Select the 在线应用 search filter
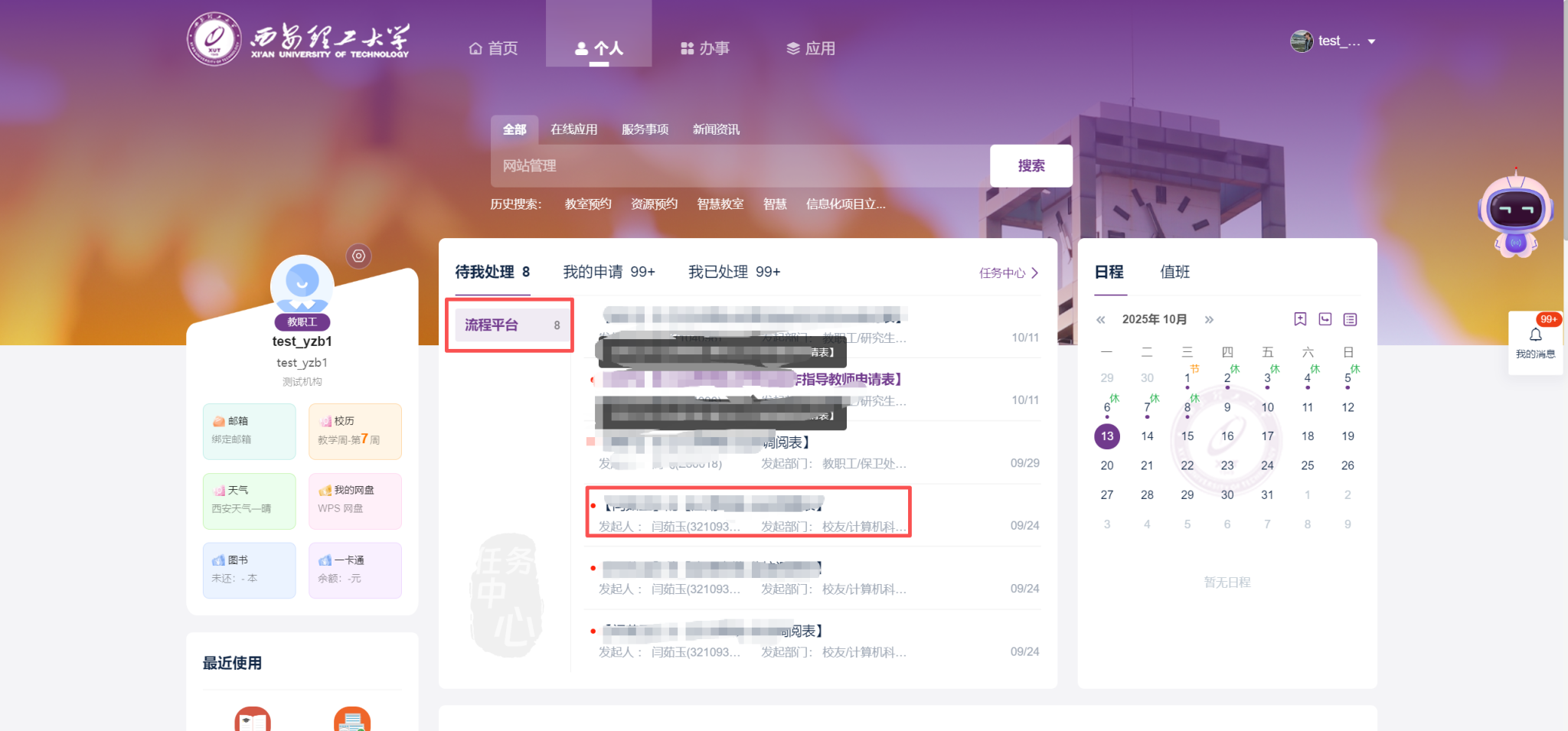This screenshot has width=1568, height=731. click(573, 130)
